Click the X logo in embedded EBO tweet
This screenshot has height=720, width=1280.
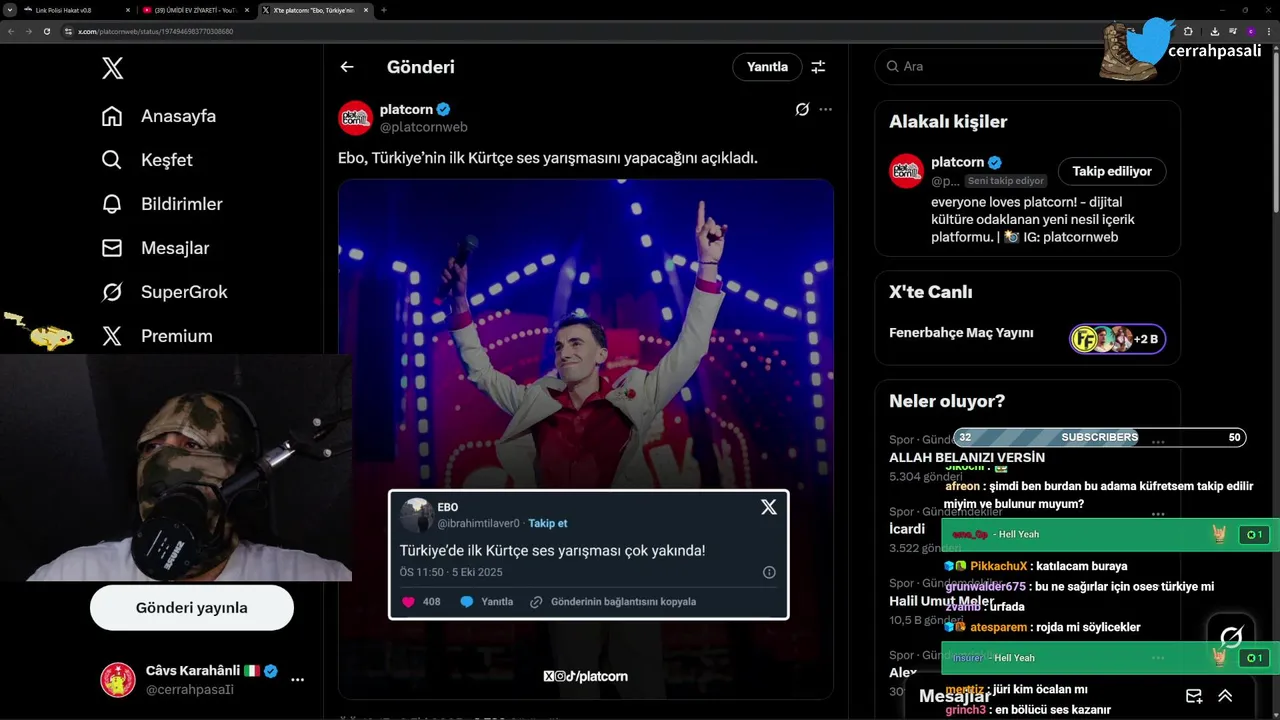[x=768, y=507]
